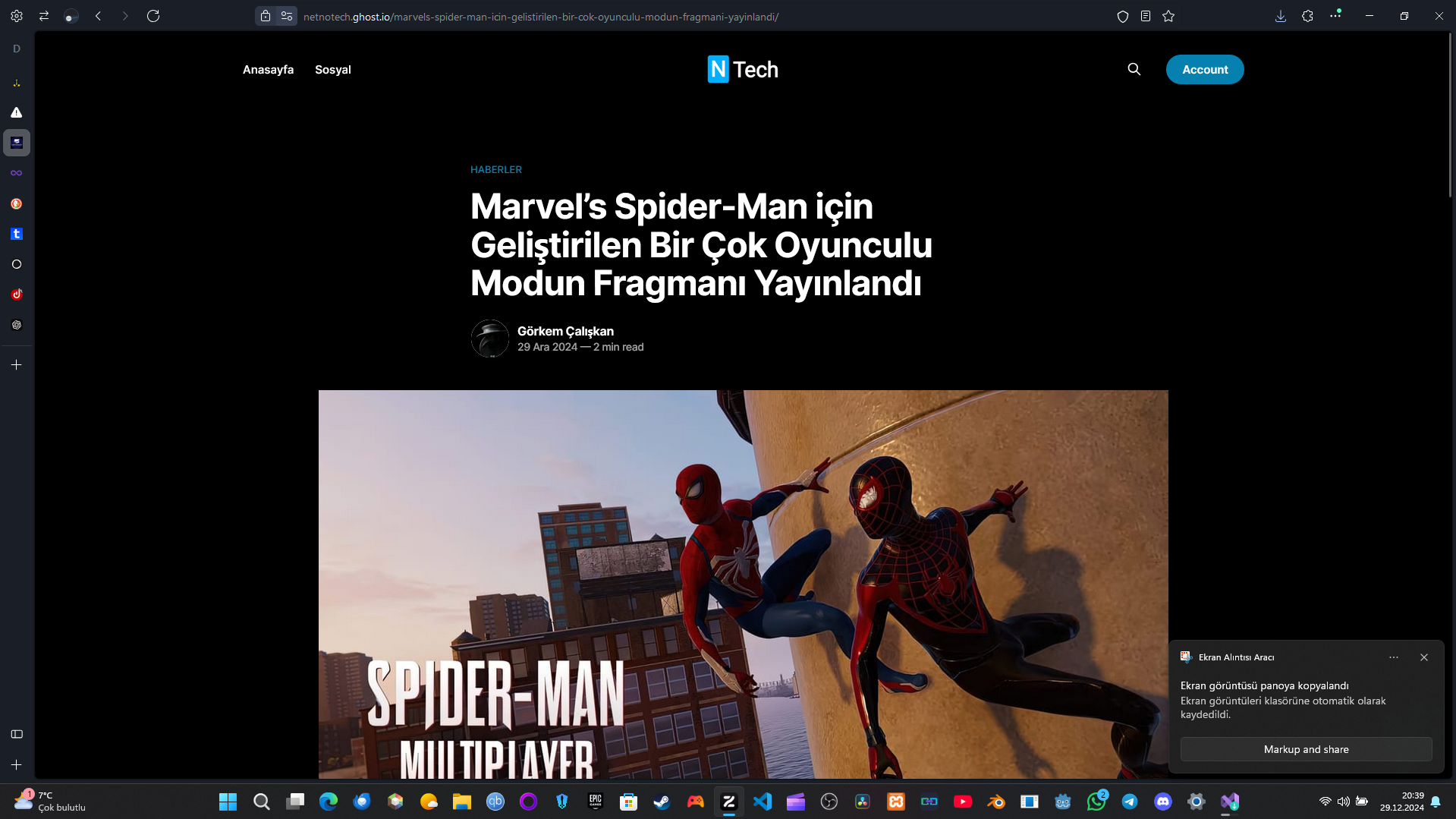The height and width of the screenshot is (819, 1456).
Task: Open Telegram from the taskbar
Action: click(x=1130, y=802)
